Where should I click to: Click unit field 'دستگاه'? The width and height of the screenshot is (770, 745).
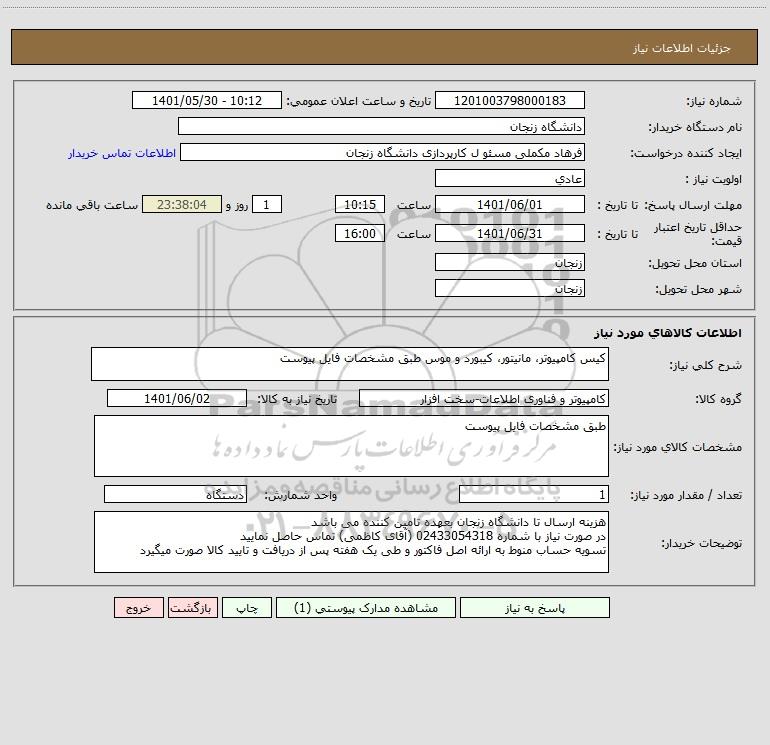click(x=175, y=495)
